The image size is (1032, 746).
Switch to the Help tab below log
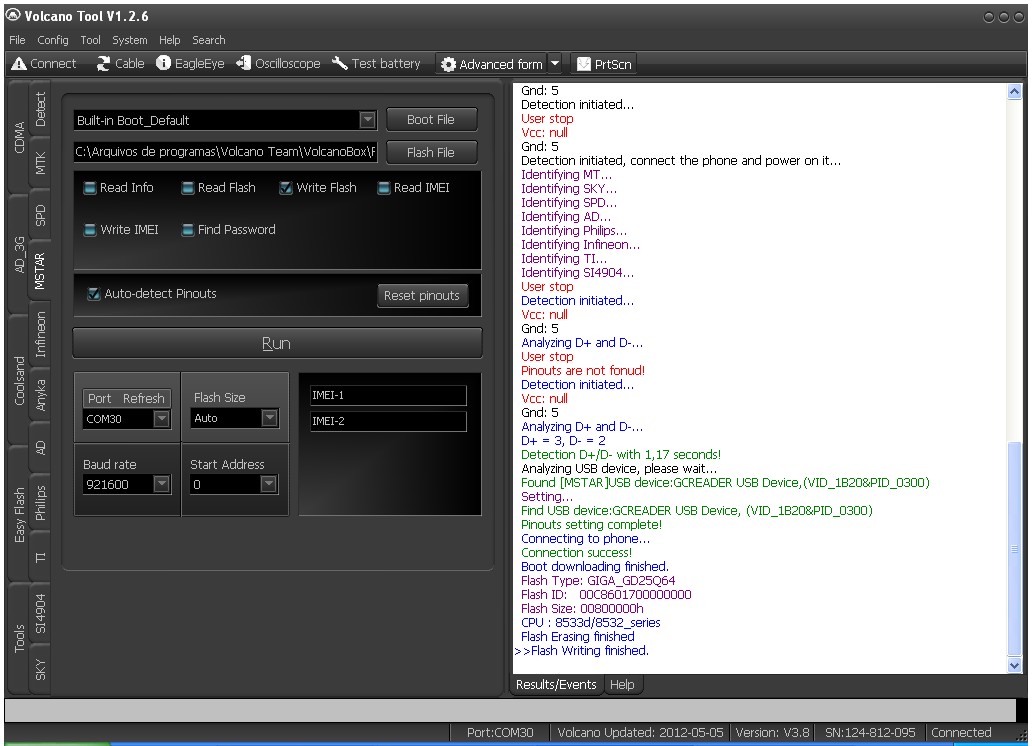(622, 685)
